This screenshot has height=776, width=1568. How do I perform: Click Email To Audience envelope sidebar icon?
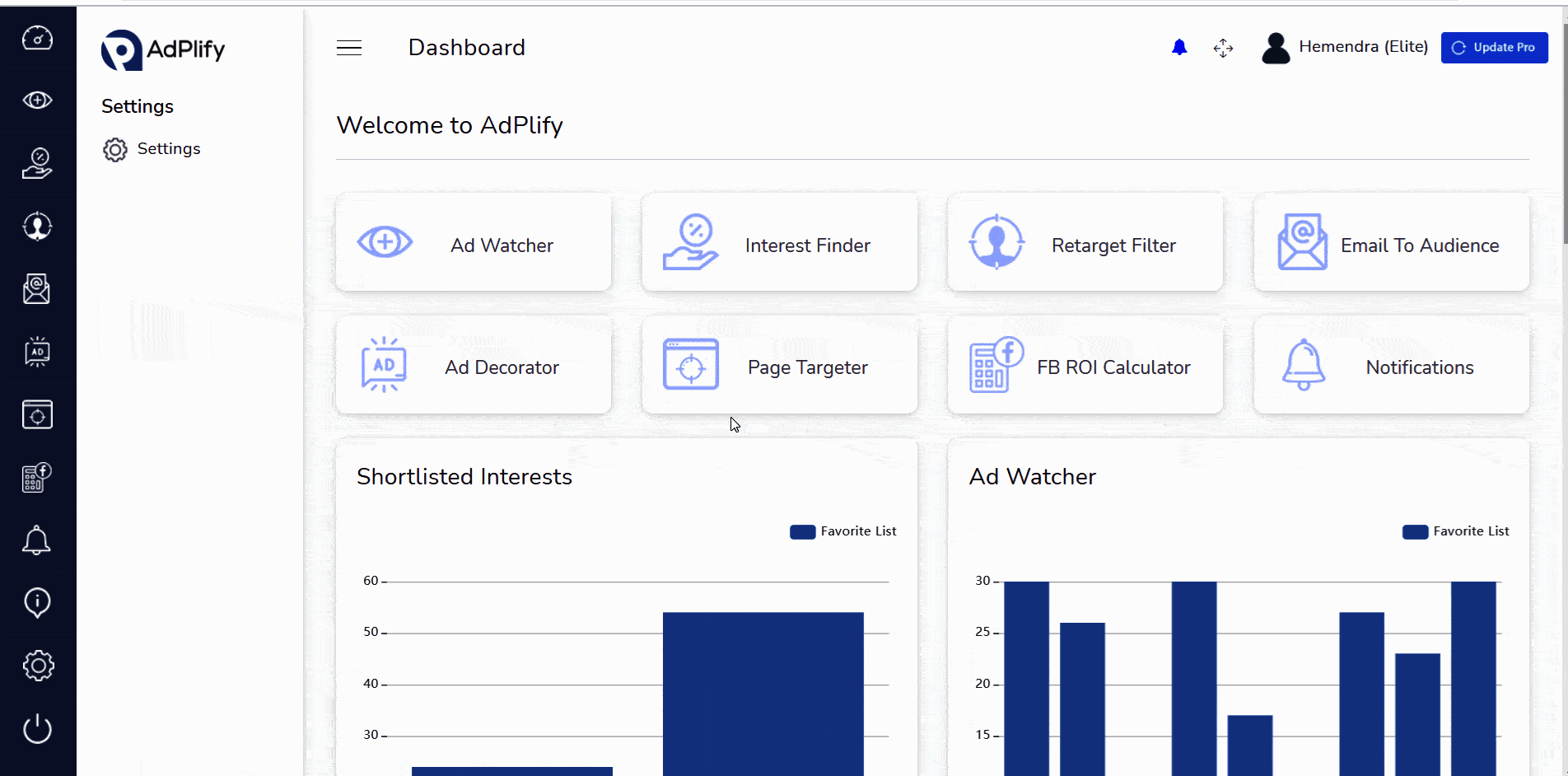pyautogui.click(x=37, y=289)
